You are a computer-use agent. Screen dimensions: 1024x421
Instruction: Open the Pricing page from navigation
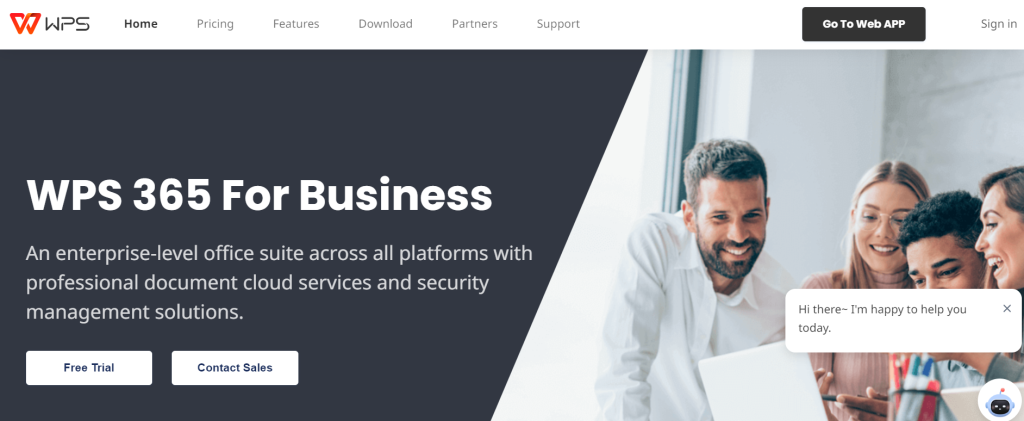coord(215,24)
